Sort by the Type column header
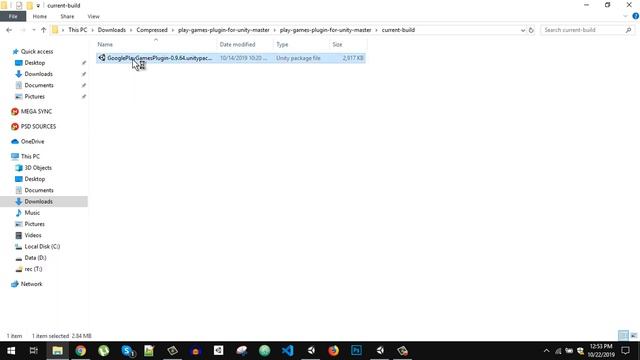The height and width of the screenshot is (360, 640). click(302, 44)
